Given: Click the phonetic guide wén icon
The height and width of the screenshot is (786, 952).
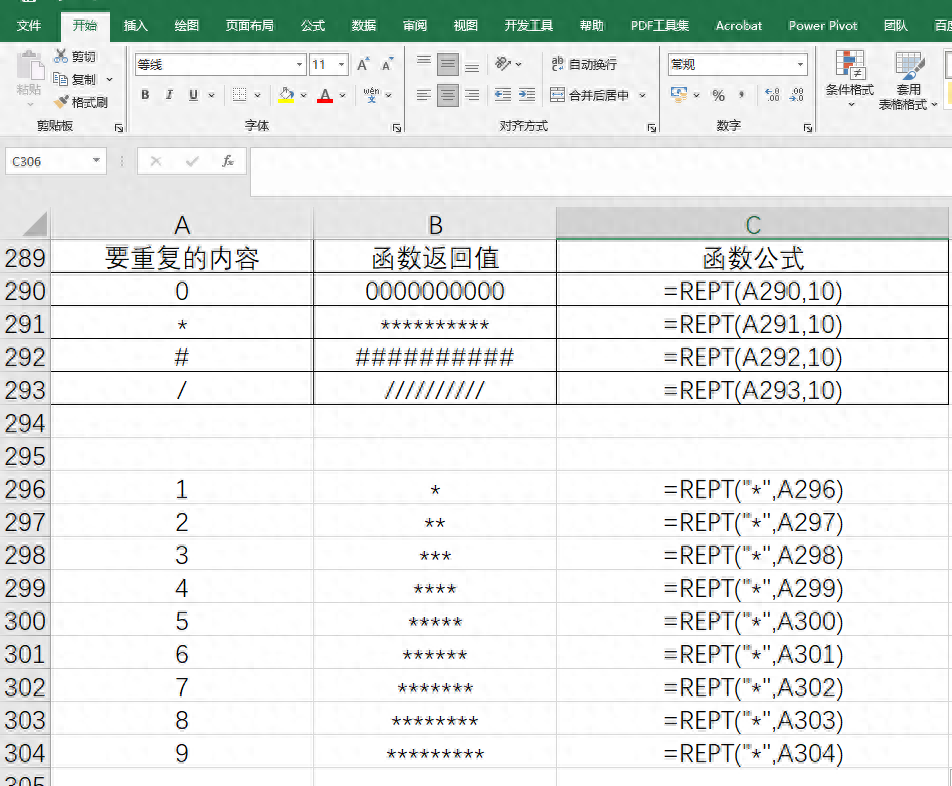Looking at the screenshot, I should pos(371,95).
